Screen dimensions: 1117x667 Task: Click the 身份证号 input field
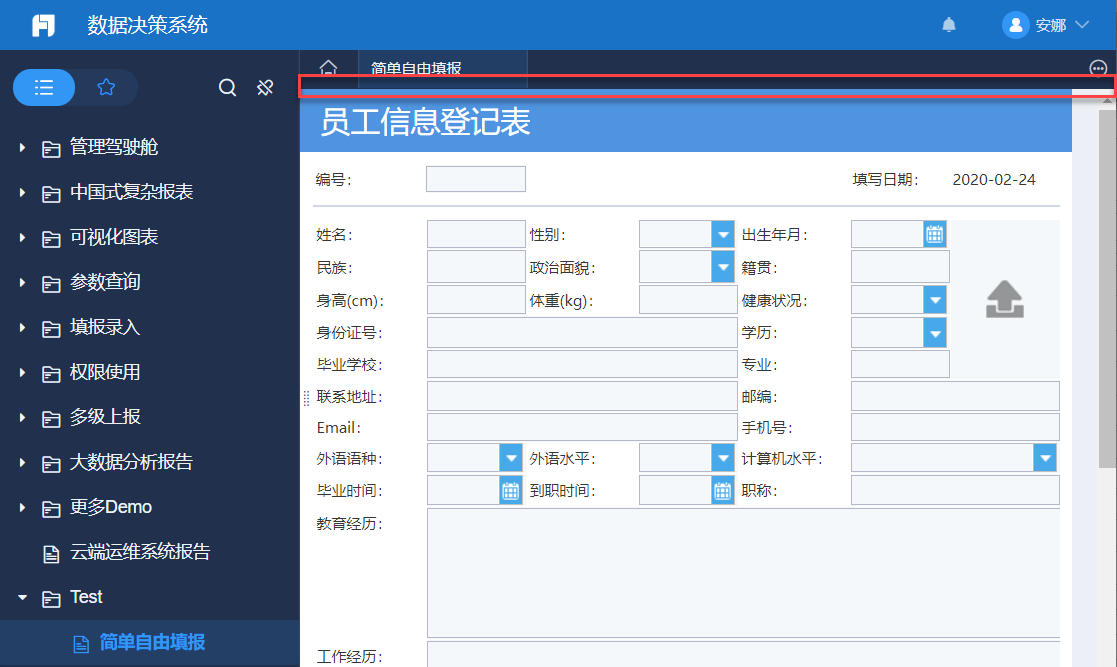tap(582, 332)
